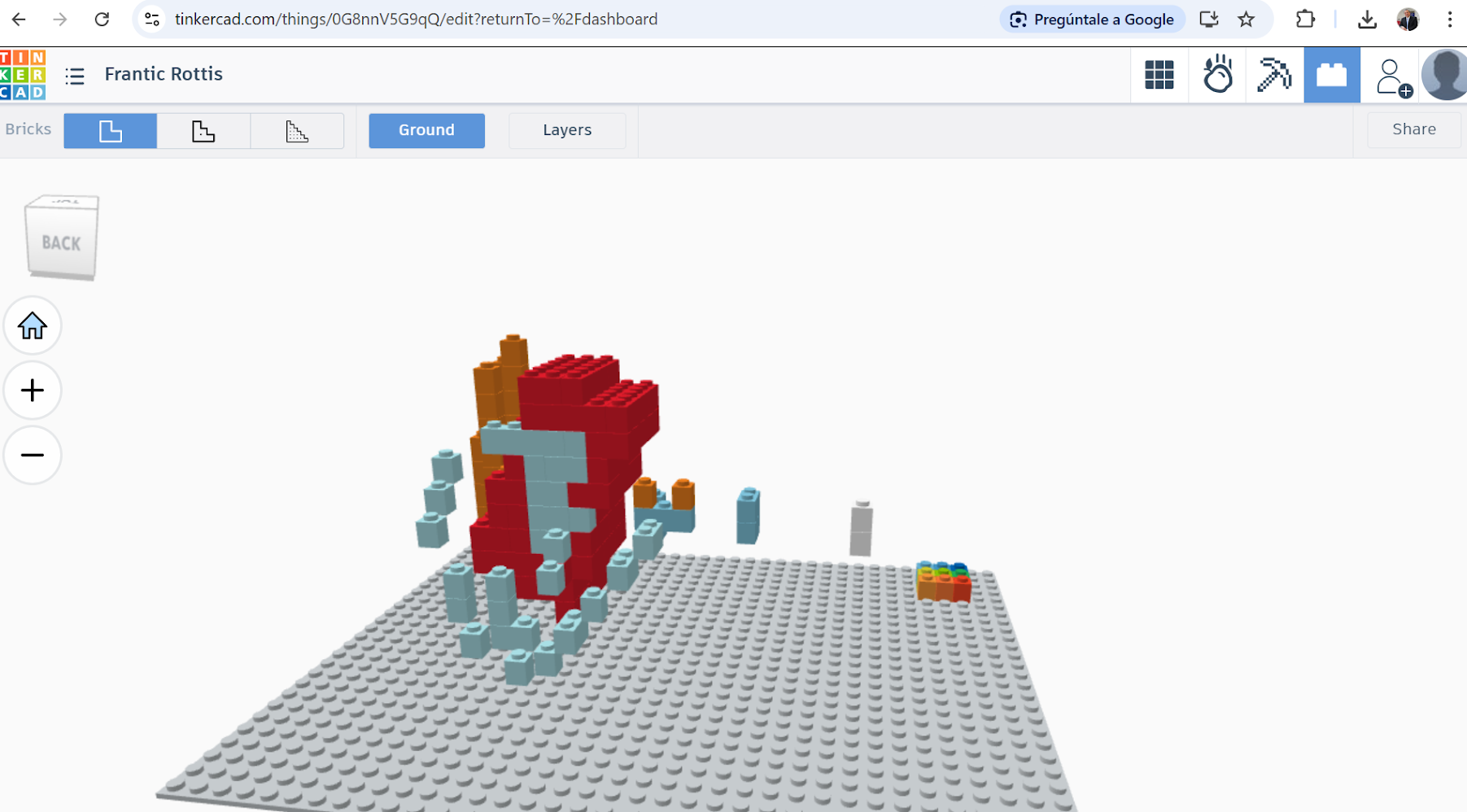Image resolution: width=1467 pixels, height=812 pixels.
Task: Switch to Blocks pickaxe mode
Action: pyautogui.click(x=1274, y=75)
